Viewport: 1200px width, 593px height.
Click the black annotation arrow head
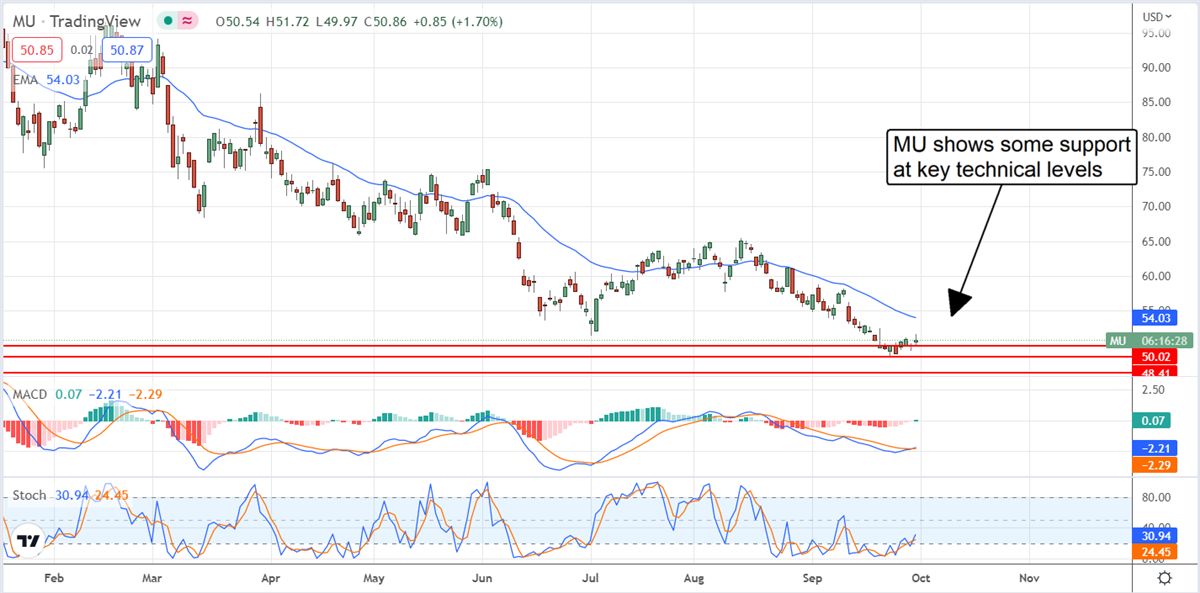click(958, 304)
